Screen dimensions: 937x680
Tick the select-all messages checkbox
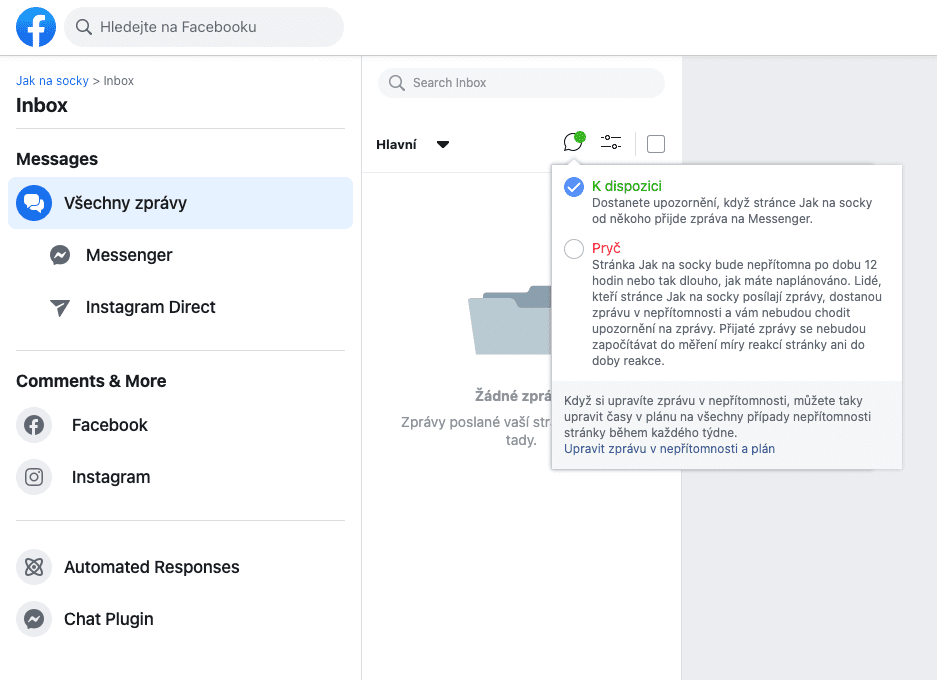(656, 144)
